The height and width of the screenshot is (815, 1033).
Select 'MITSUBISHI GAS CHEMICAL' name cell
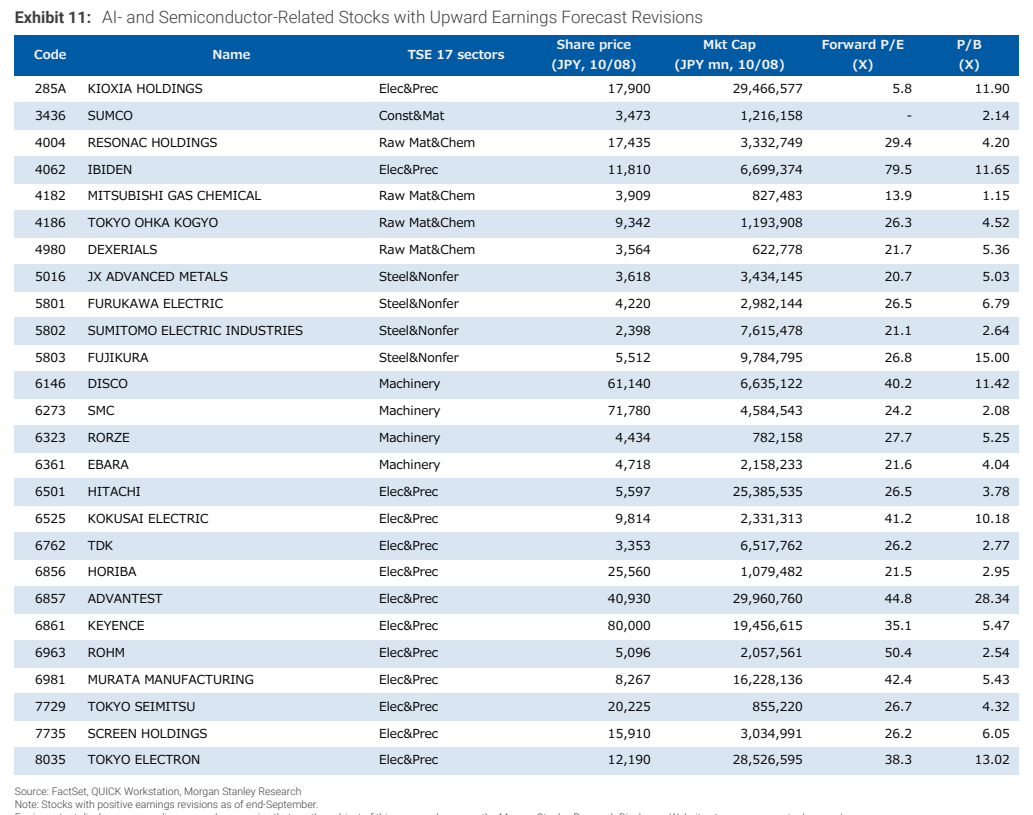click(175, 196)
